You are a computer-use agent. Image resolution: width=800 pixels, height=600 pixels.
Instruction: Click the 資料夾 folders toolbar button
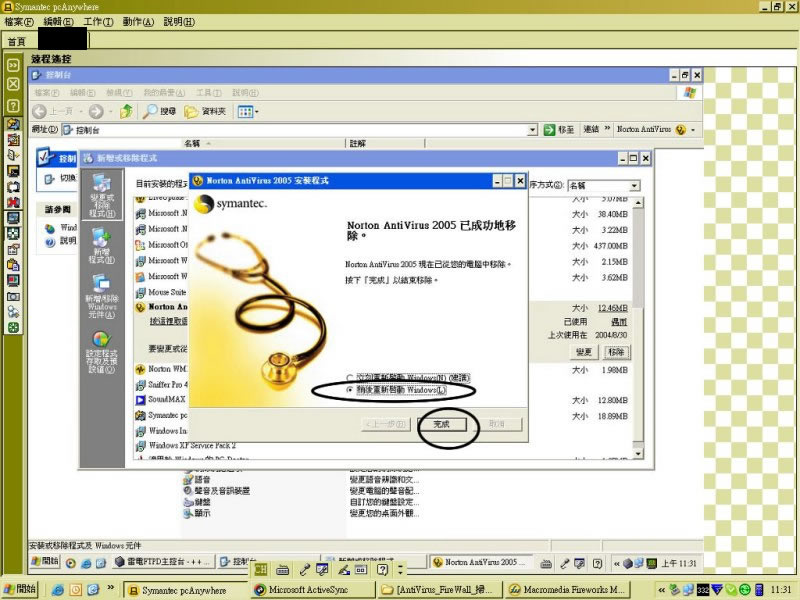coord(205,111)
